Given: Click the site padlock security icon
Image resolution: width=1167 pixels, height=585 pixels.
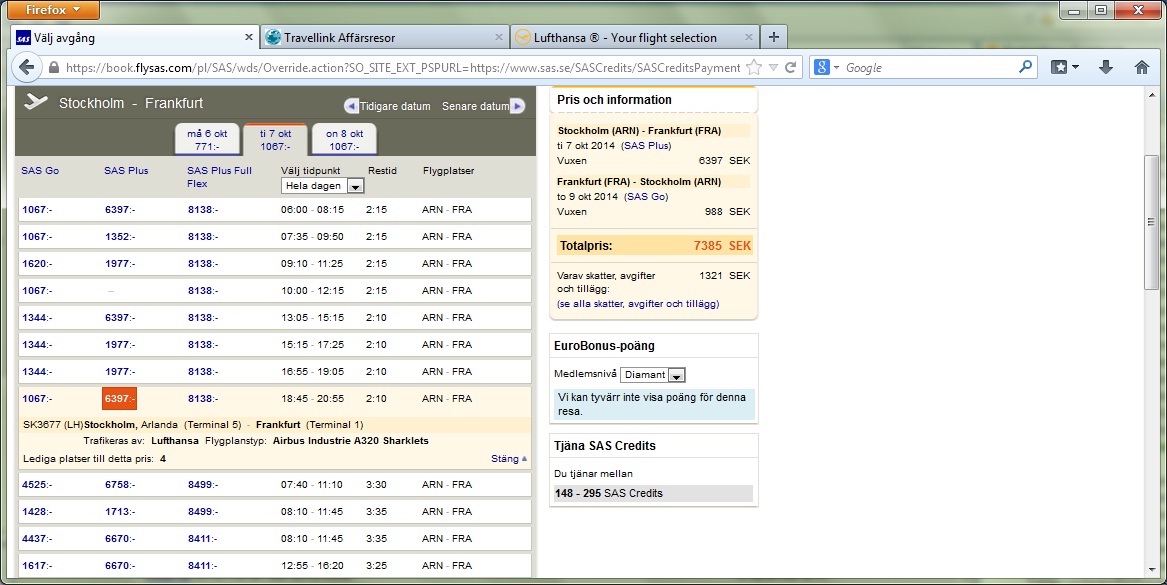Looking at the screenshot, I should [x=54, y=68].
